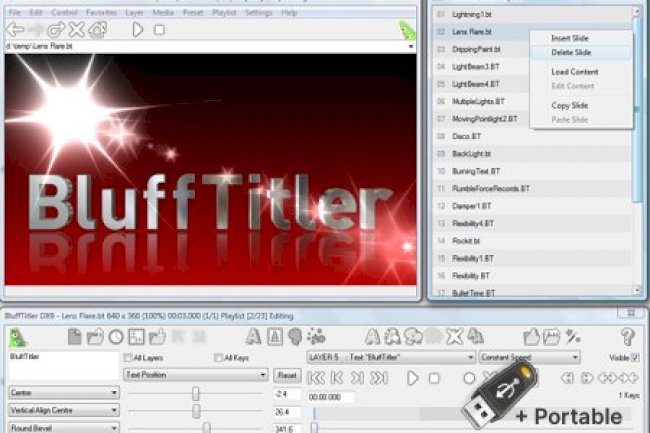Create a new show with the blank page icon

click(75, 337)
